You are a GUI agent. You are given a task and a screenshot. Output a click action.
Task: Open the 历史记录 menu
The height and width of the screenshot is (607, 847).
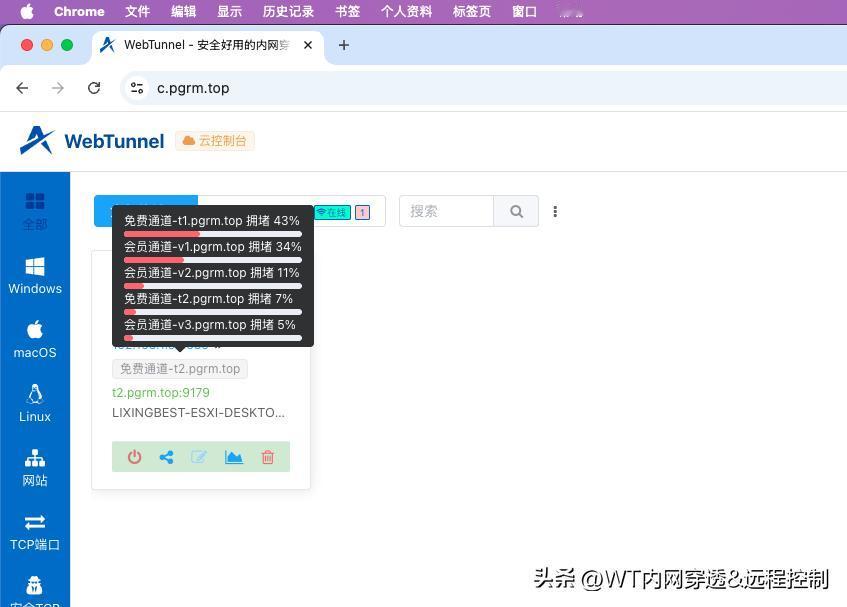(x=288, y=11)
